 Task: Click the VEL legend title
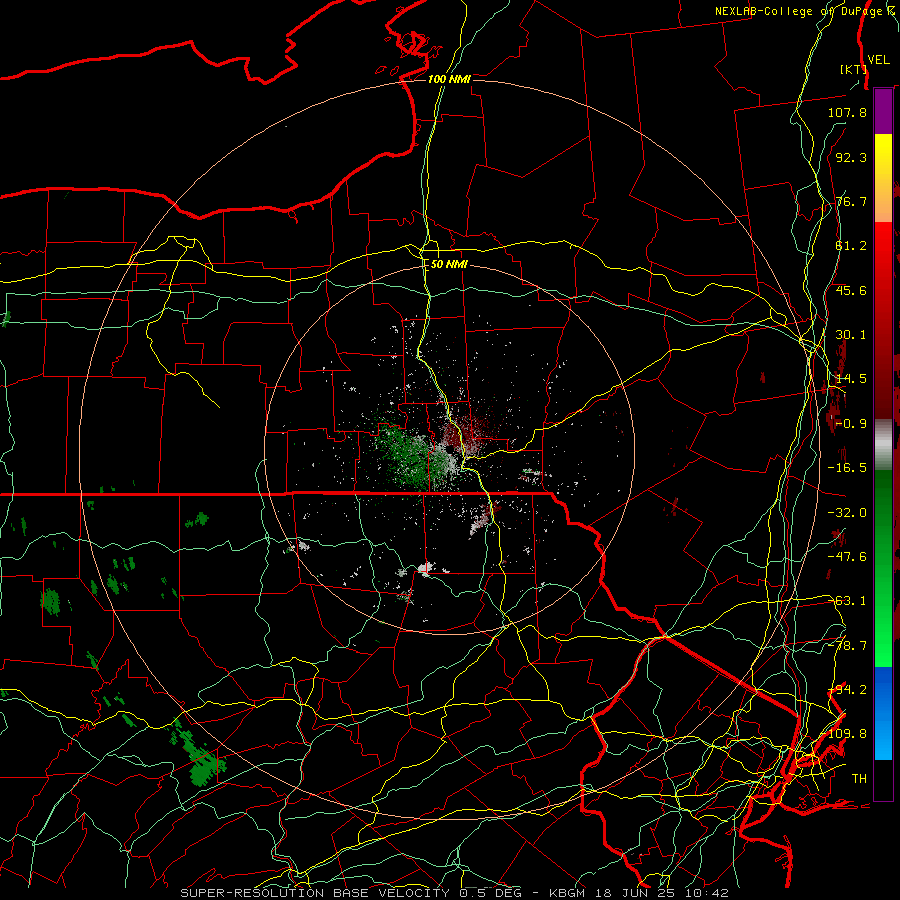coord(878,60)
